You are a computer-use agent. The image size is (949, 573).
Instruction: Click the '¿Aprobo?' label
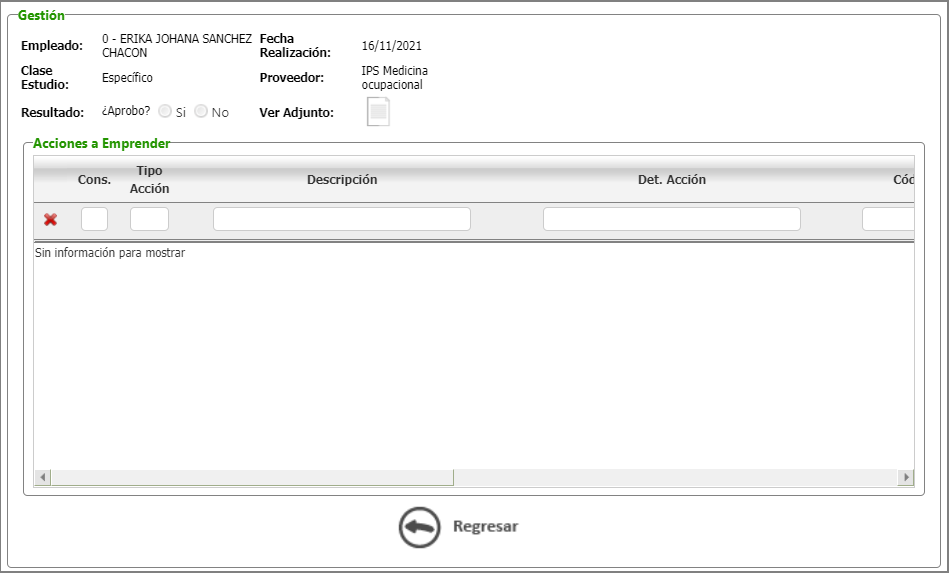(x=126, y=111)
